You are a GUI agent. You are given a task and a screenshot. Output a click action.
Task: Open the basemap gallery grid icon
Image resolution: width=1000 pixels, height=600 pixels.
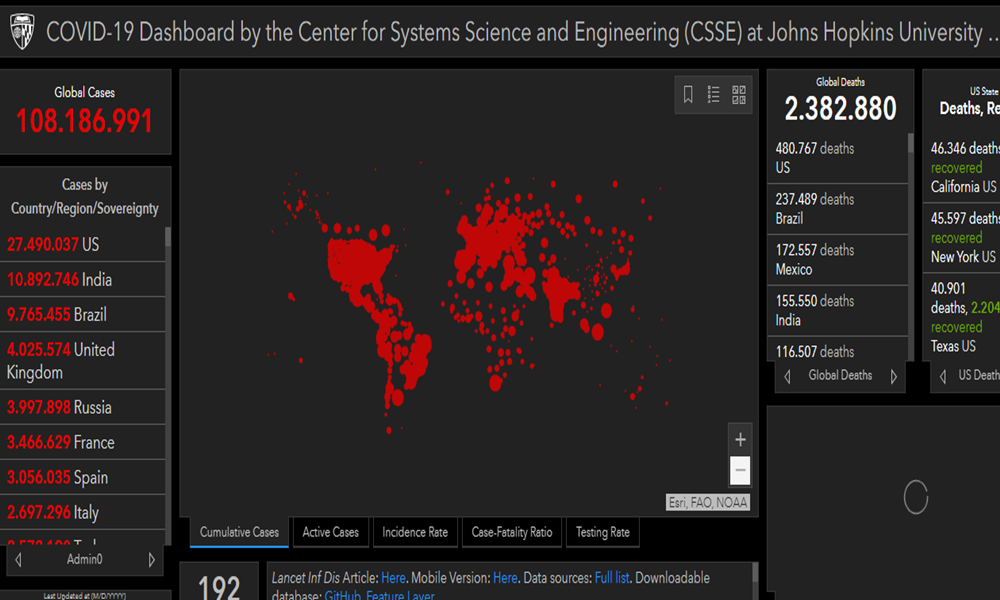[739, 95]
